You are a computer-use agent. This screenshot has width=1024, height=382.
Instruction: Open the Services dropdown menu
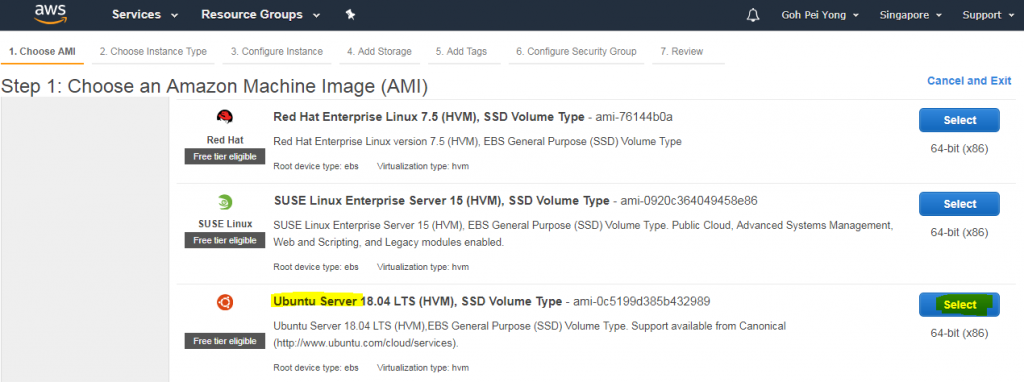[x=145, y=14]
